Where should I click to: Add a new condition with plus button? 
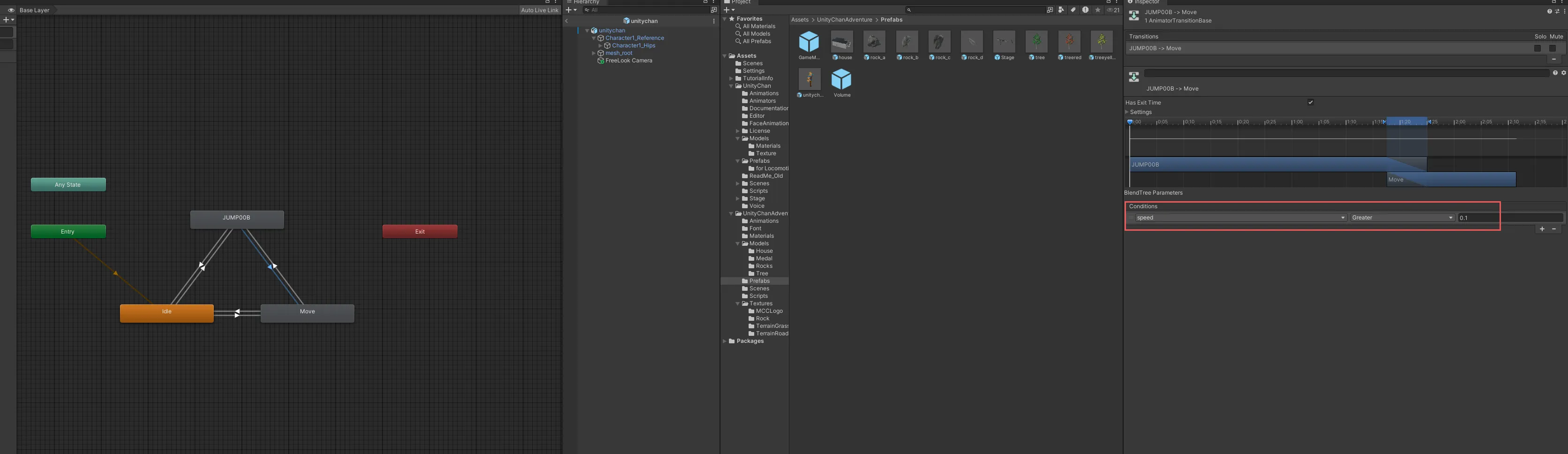[x=1542, y=229]
